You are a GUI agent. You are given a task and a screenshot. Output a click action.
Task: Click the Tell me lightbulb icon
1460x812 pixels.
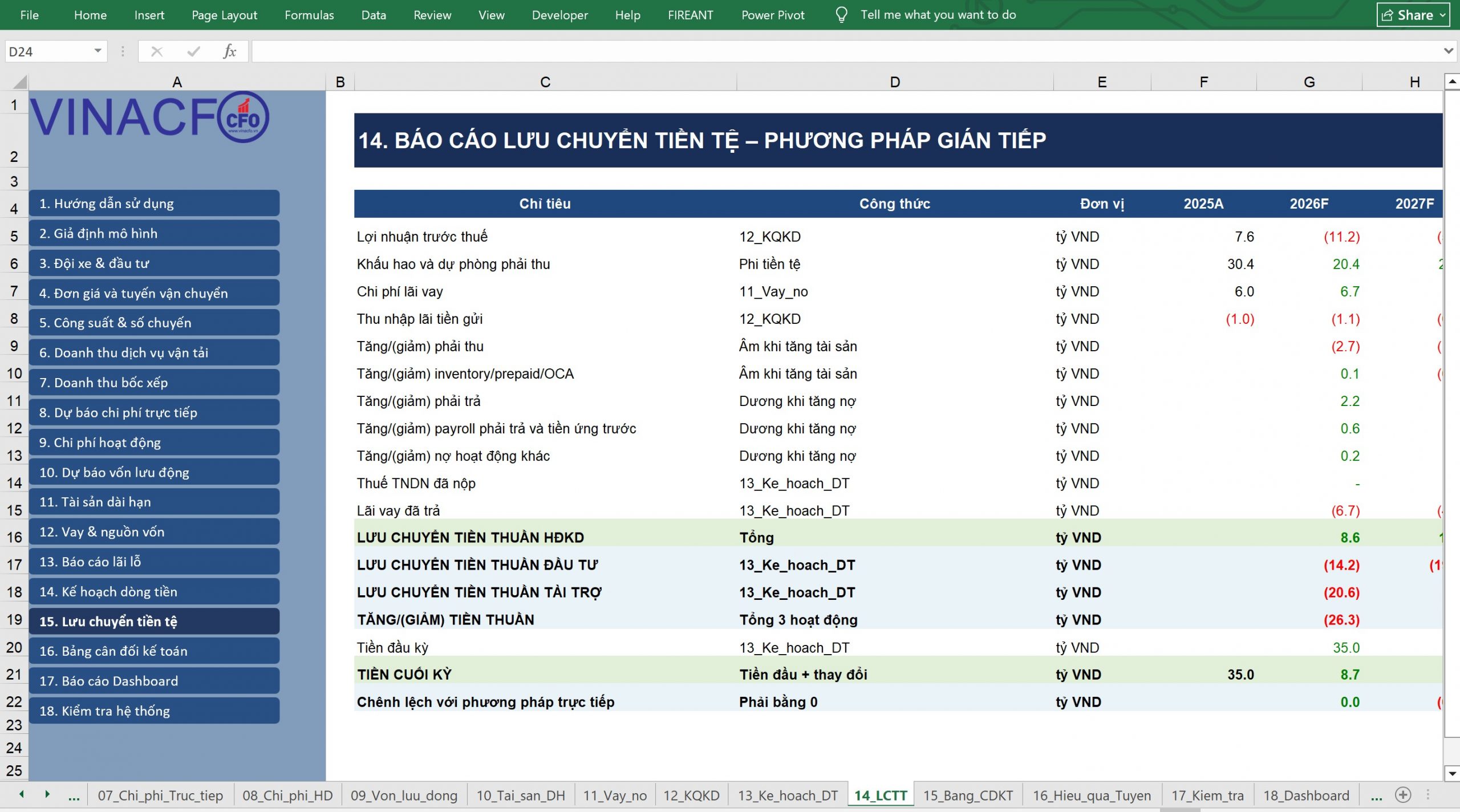(x=841, y=15)
